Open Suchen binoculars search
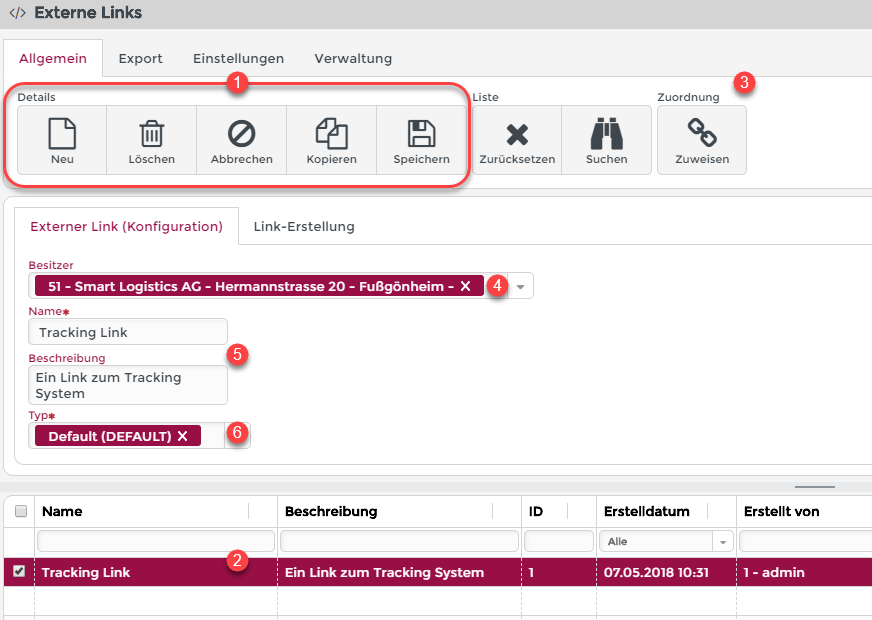 (x=606, y=133)
